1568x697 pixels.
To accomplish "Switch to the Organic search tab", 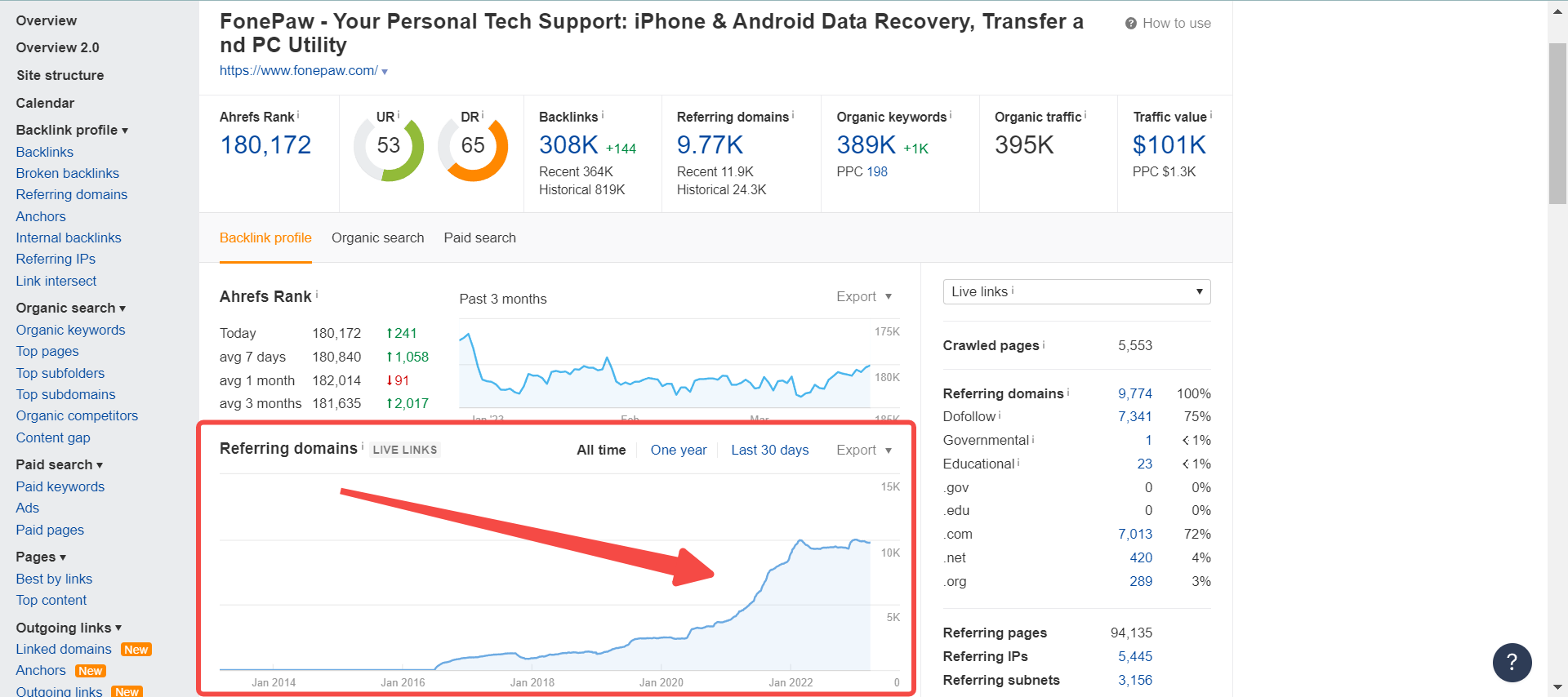I will pyautogui.click(x=378, y=238).
